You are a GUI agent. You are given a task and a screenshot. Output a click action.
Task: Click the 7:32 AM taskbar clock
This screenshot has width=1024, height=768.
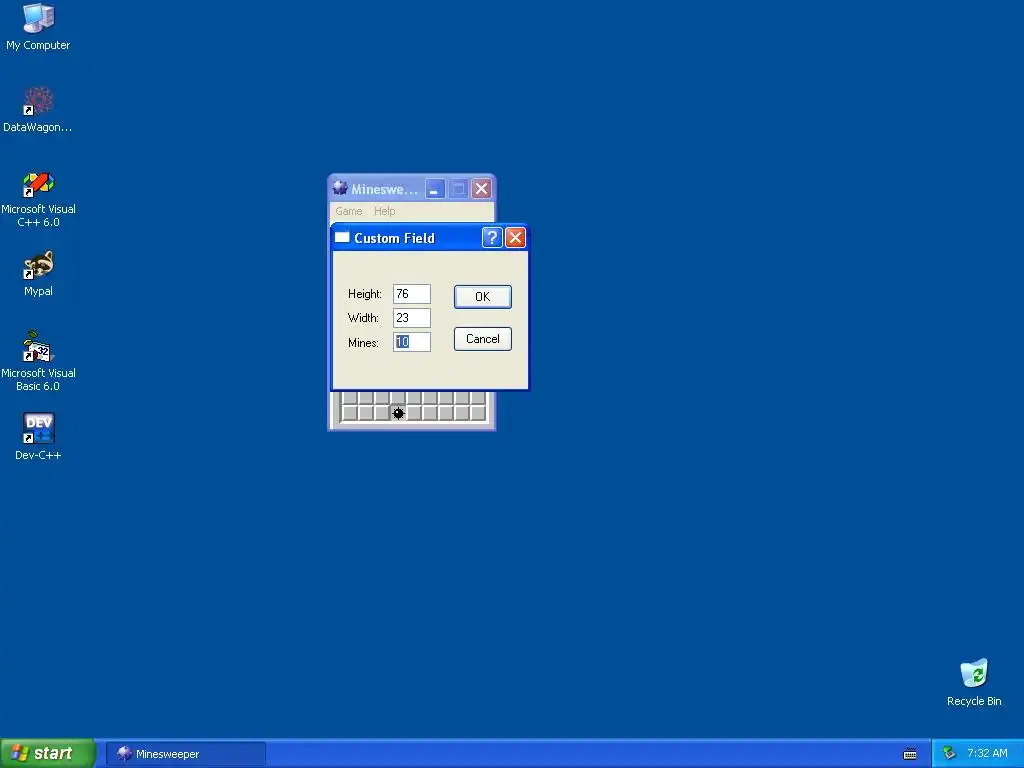coord(987,754)
